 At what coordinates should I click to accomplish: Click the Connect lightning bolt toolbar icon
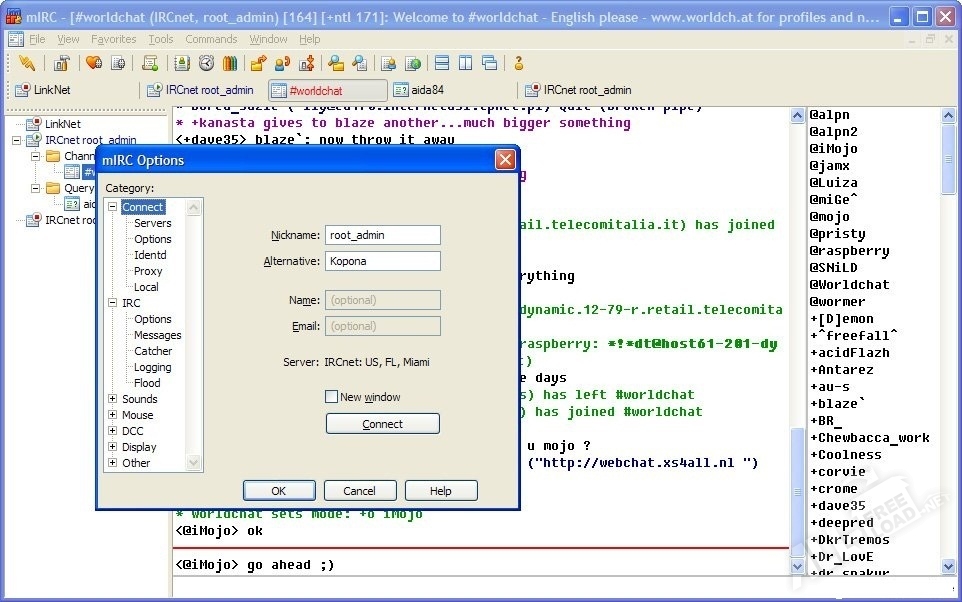pos(27,63)
